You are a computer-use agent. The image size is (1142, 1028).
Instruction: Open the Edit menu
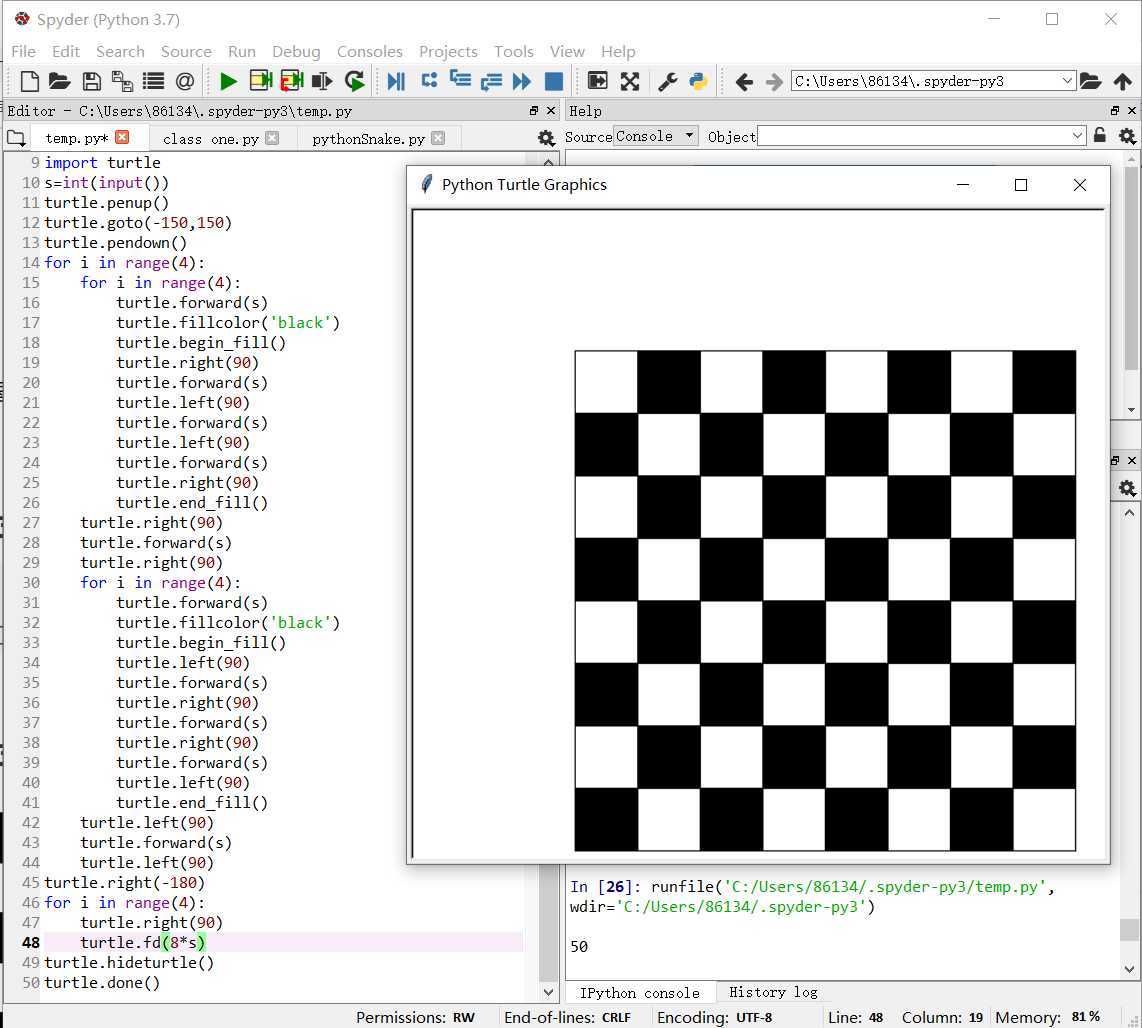pyautogui.click(x=66, y=52)
